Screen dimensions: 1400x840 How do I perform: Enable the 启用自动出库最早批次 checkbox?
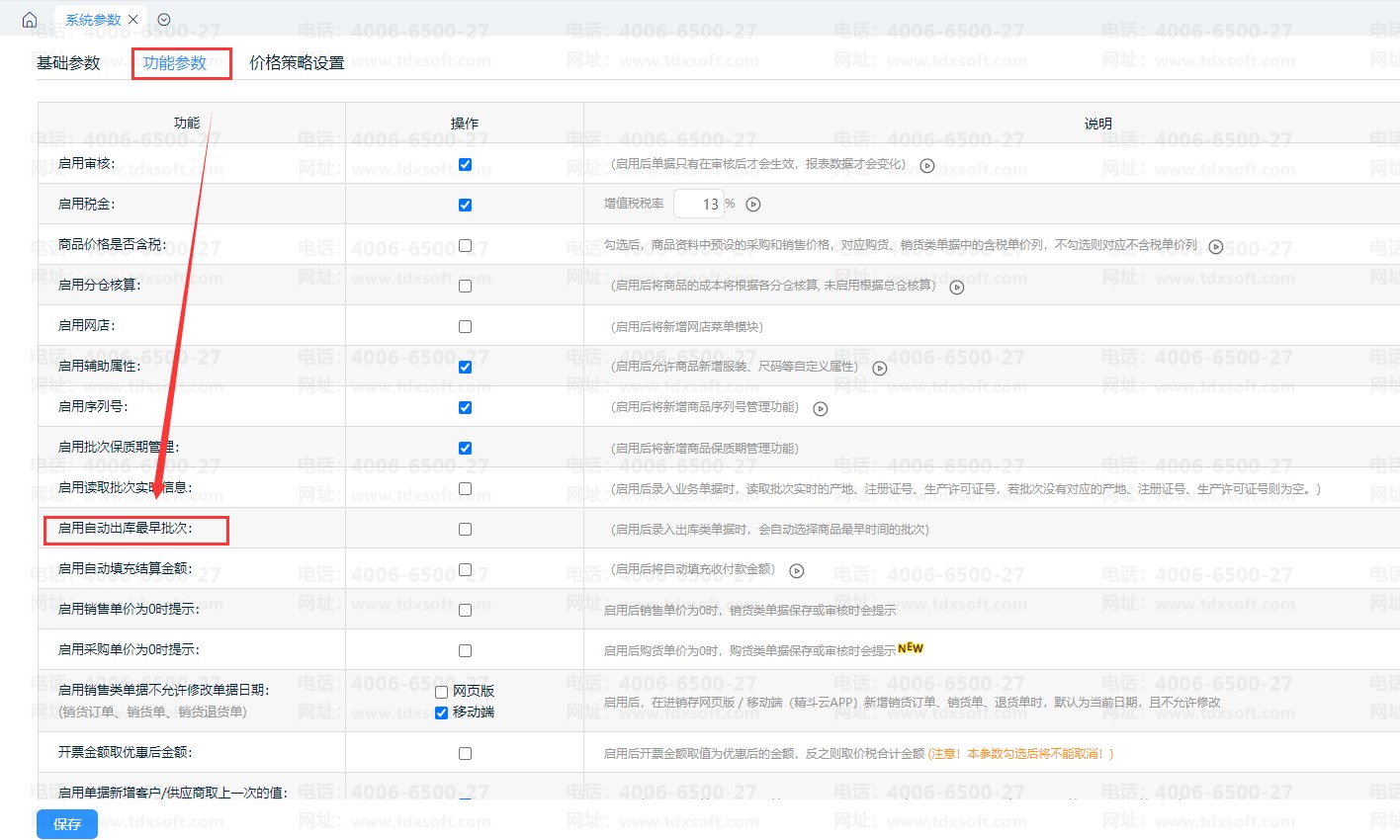[465, 530]
